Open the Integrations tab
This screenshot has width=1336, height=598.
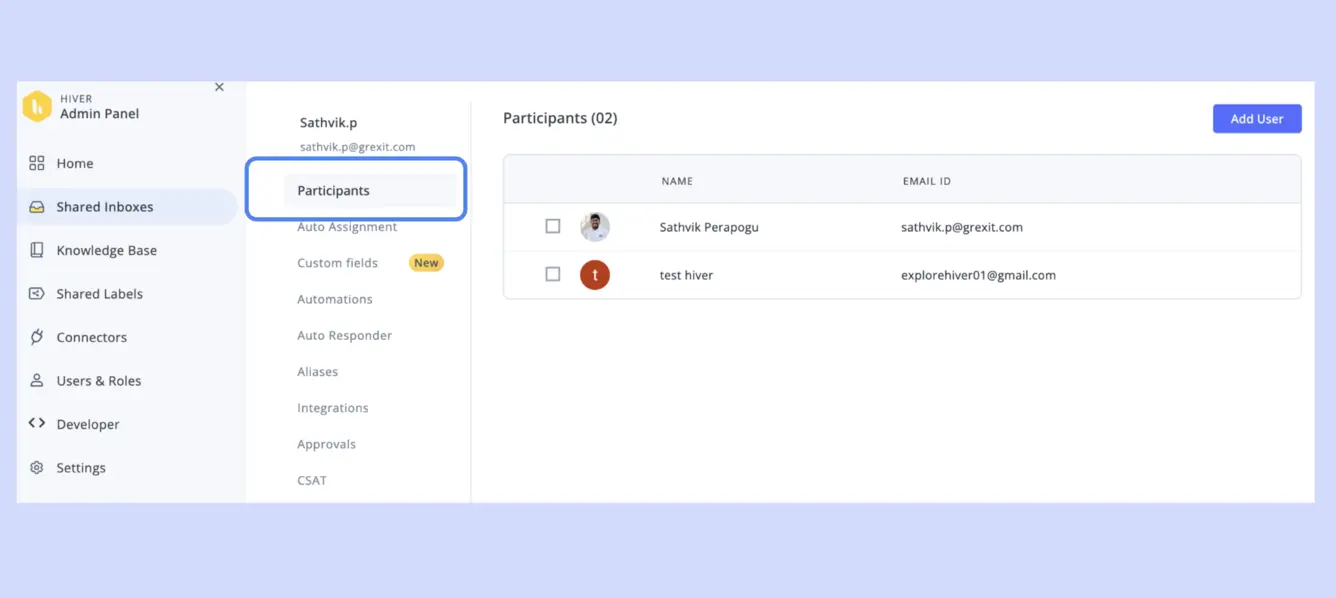pyautogui.click(x=333, y=408)
